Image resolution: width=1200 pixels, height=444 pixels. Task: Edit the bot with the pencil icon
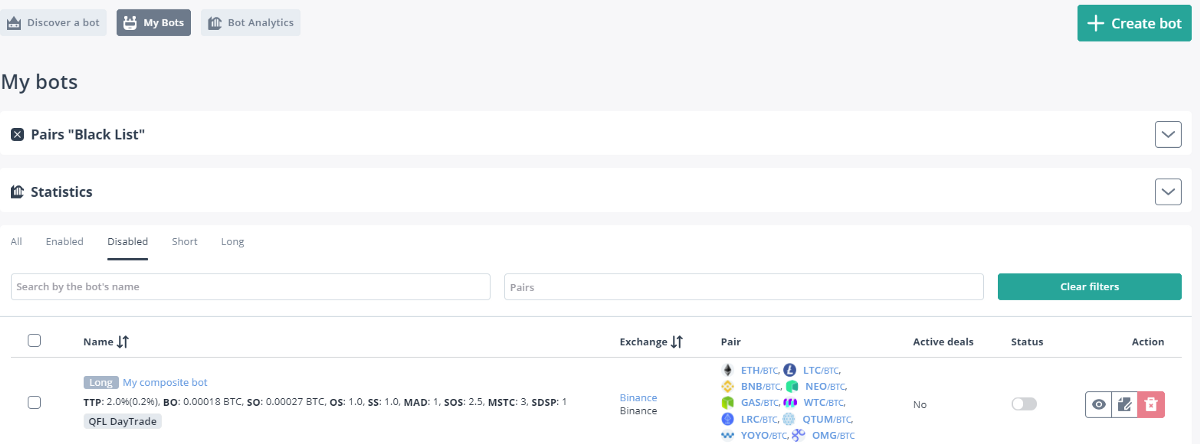1125,404
